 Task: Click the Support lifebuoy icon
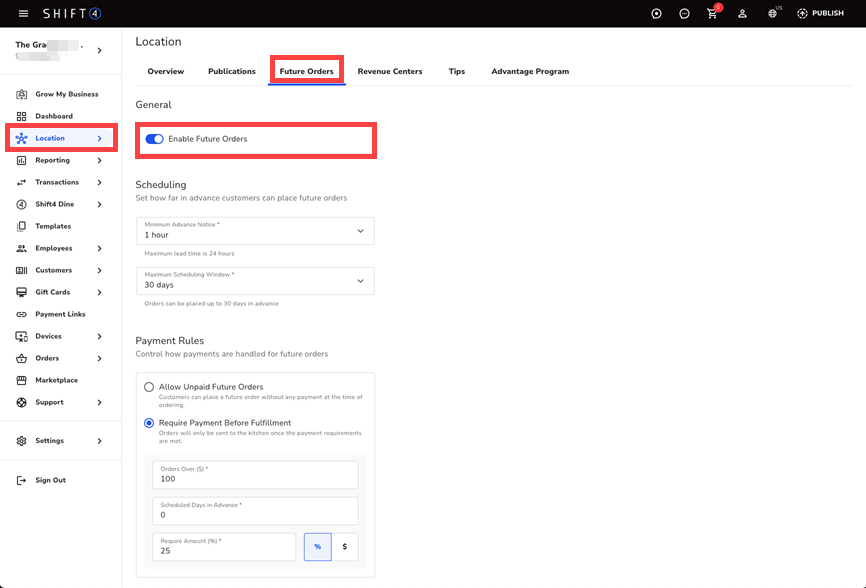click(22, 402)
